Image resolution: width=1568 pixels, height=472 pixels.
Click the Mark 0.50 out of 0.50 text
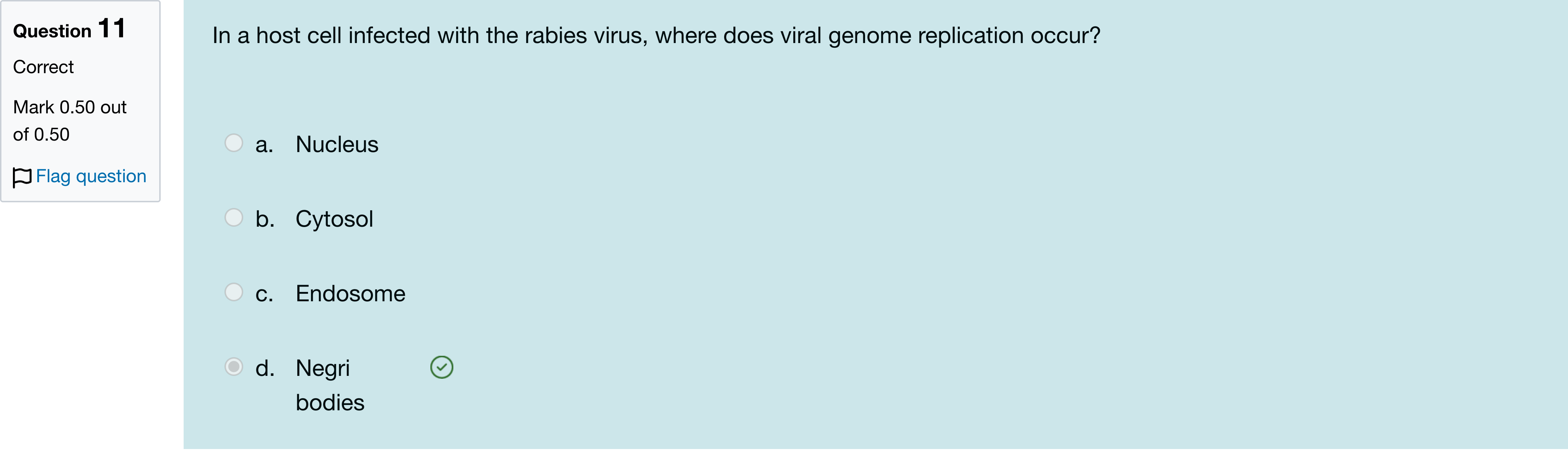(x=69, y=121)
